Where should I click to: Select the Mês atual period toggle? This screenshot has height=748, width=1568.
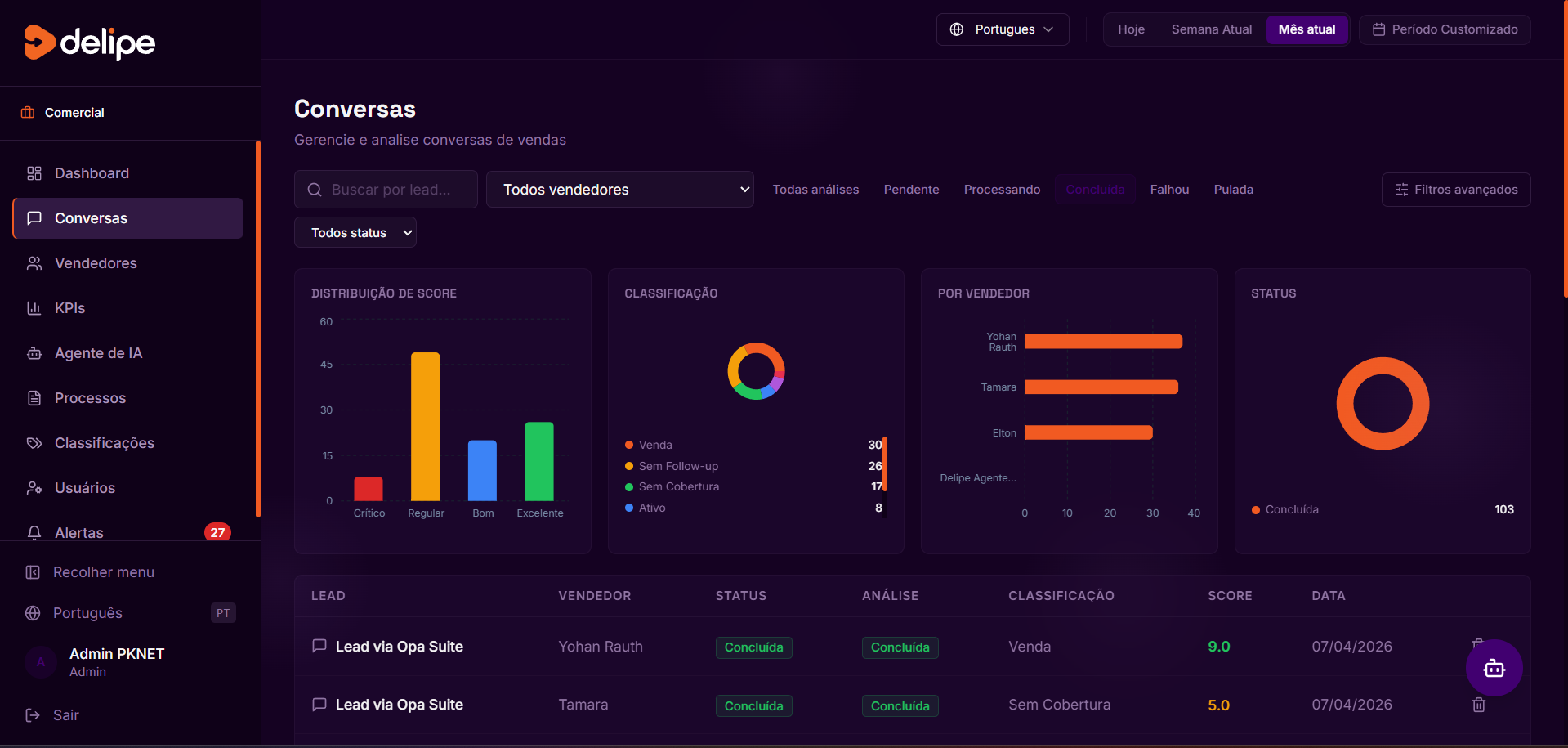pos(1307,29)
